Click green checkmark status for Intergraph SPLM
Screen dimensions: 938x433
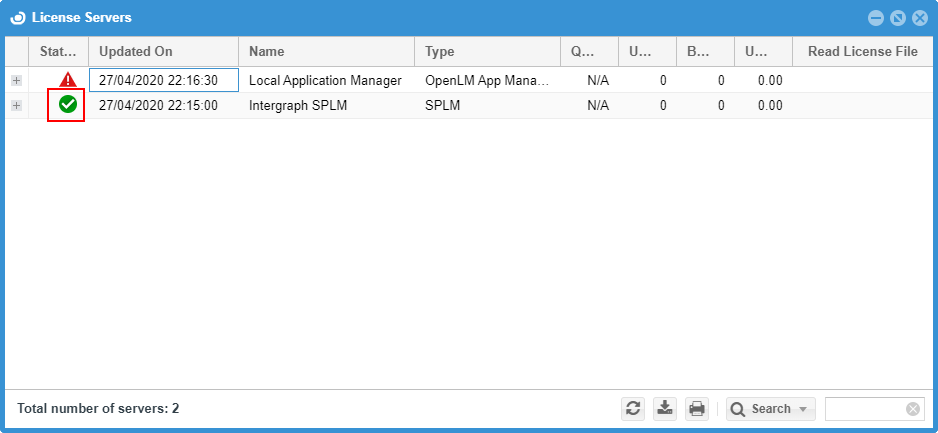click(67, 105)
